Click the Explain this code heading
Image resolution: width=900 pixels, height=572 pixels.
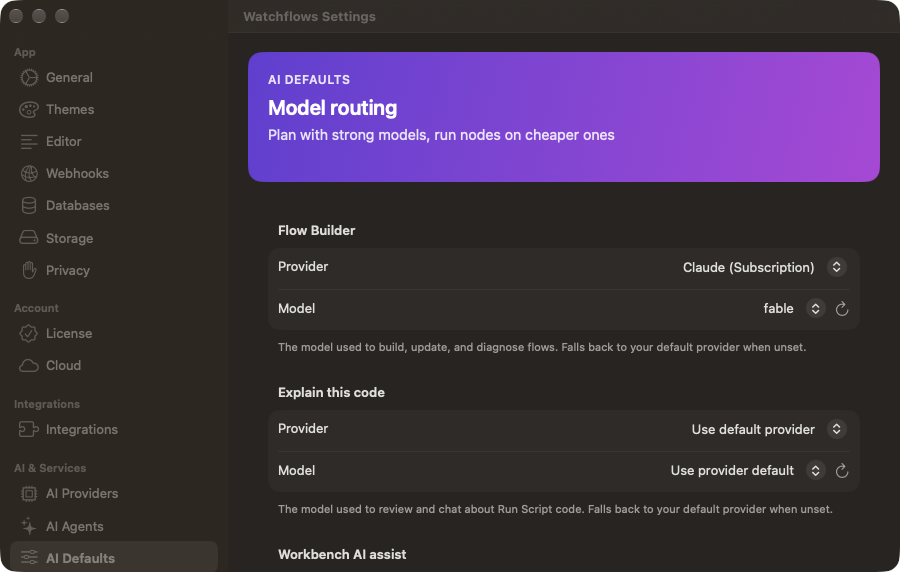(331, 392)
